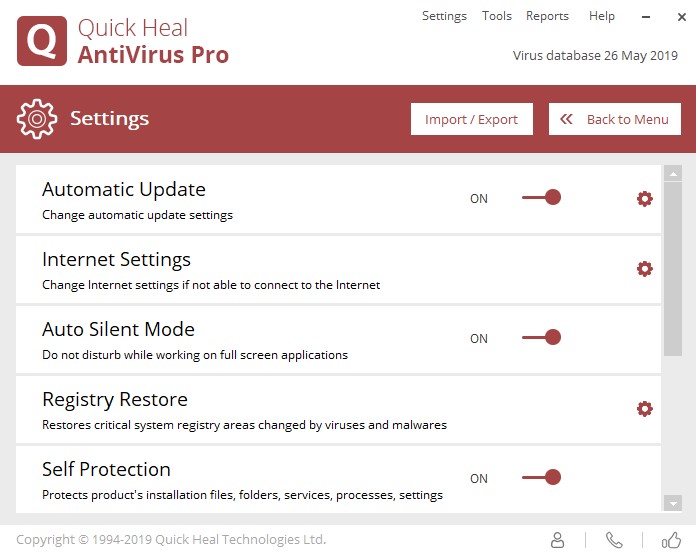Click the Quick Heal Q logo

(42, 41)
